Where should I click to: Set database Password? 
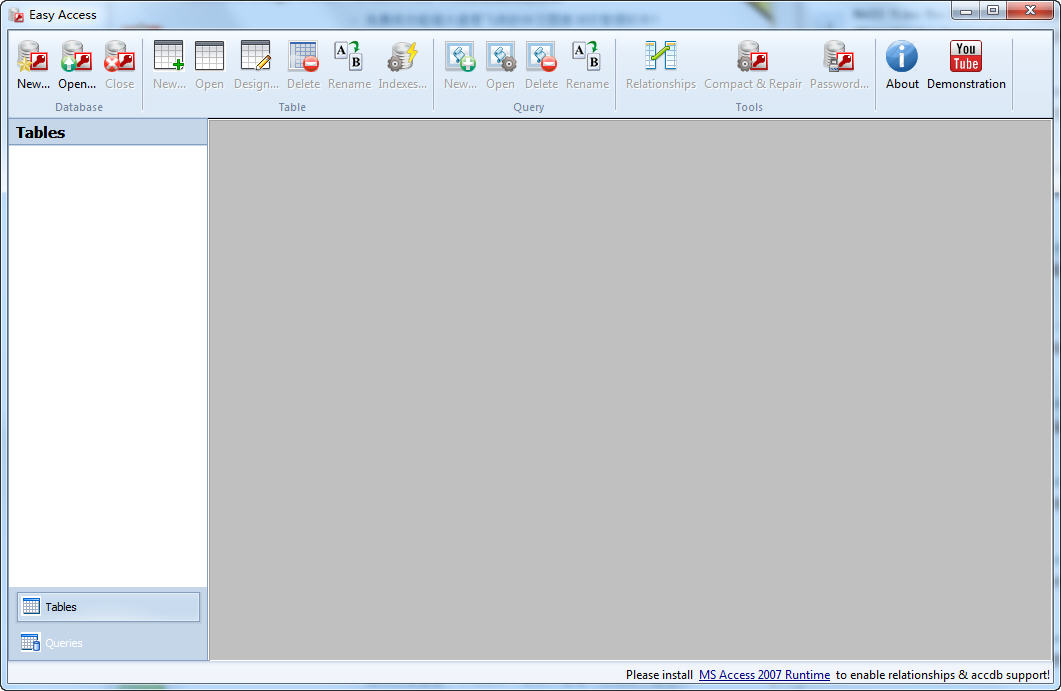(x=838, y=65)
